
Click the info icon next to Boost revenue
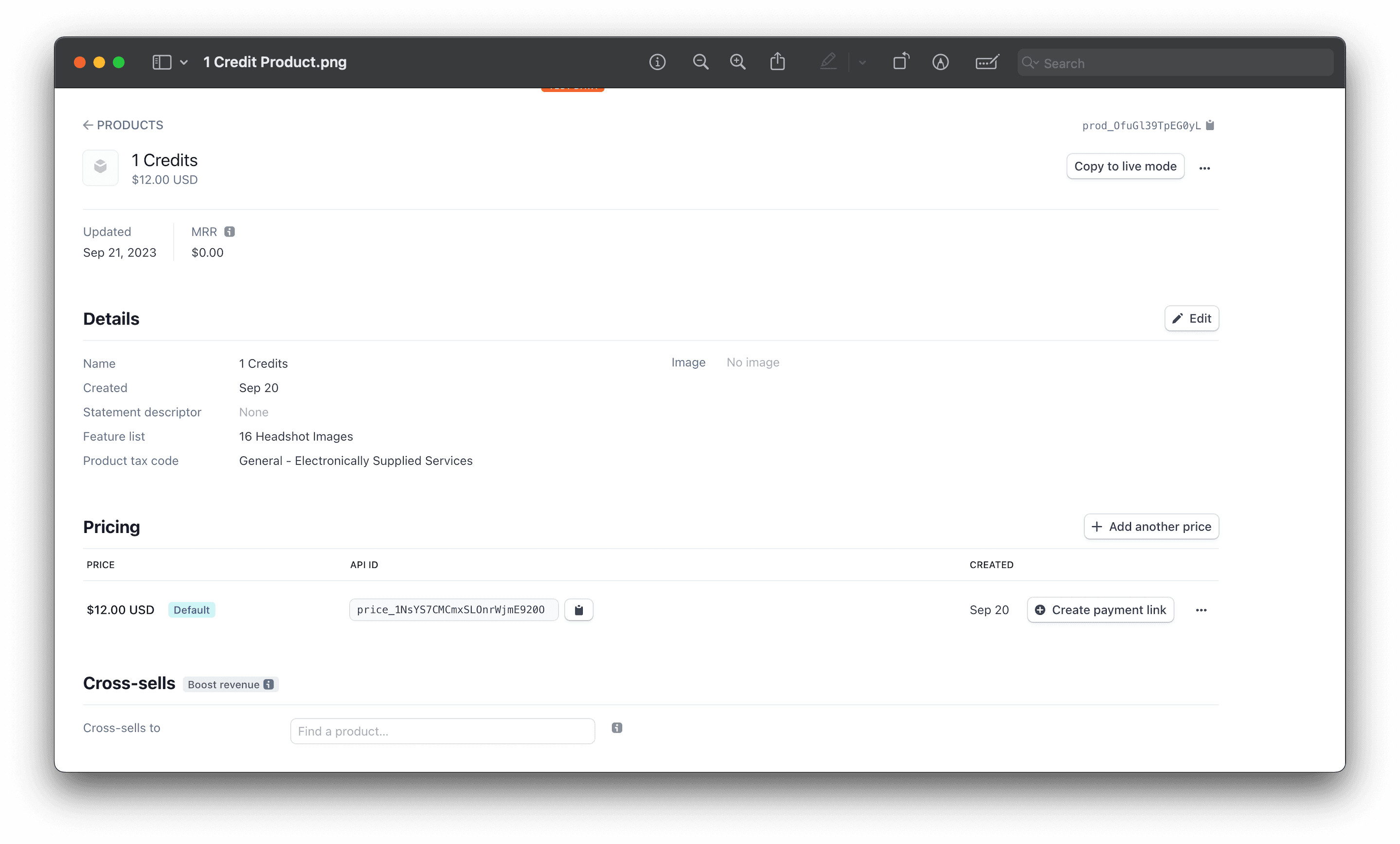[270, 684]
